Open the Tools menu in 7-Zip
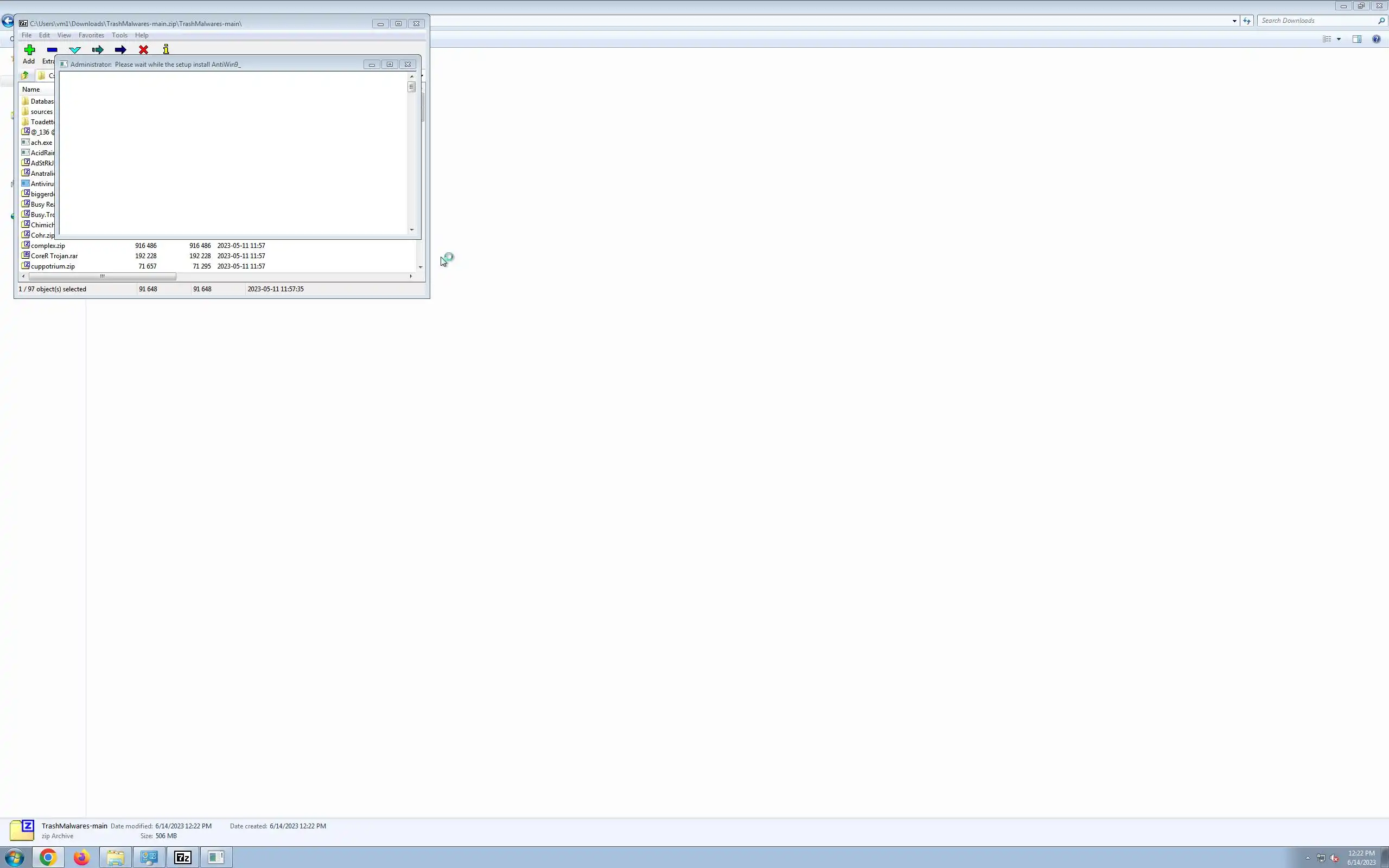 pyautogui.click(x=119, y=35)
